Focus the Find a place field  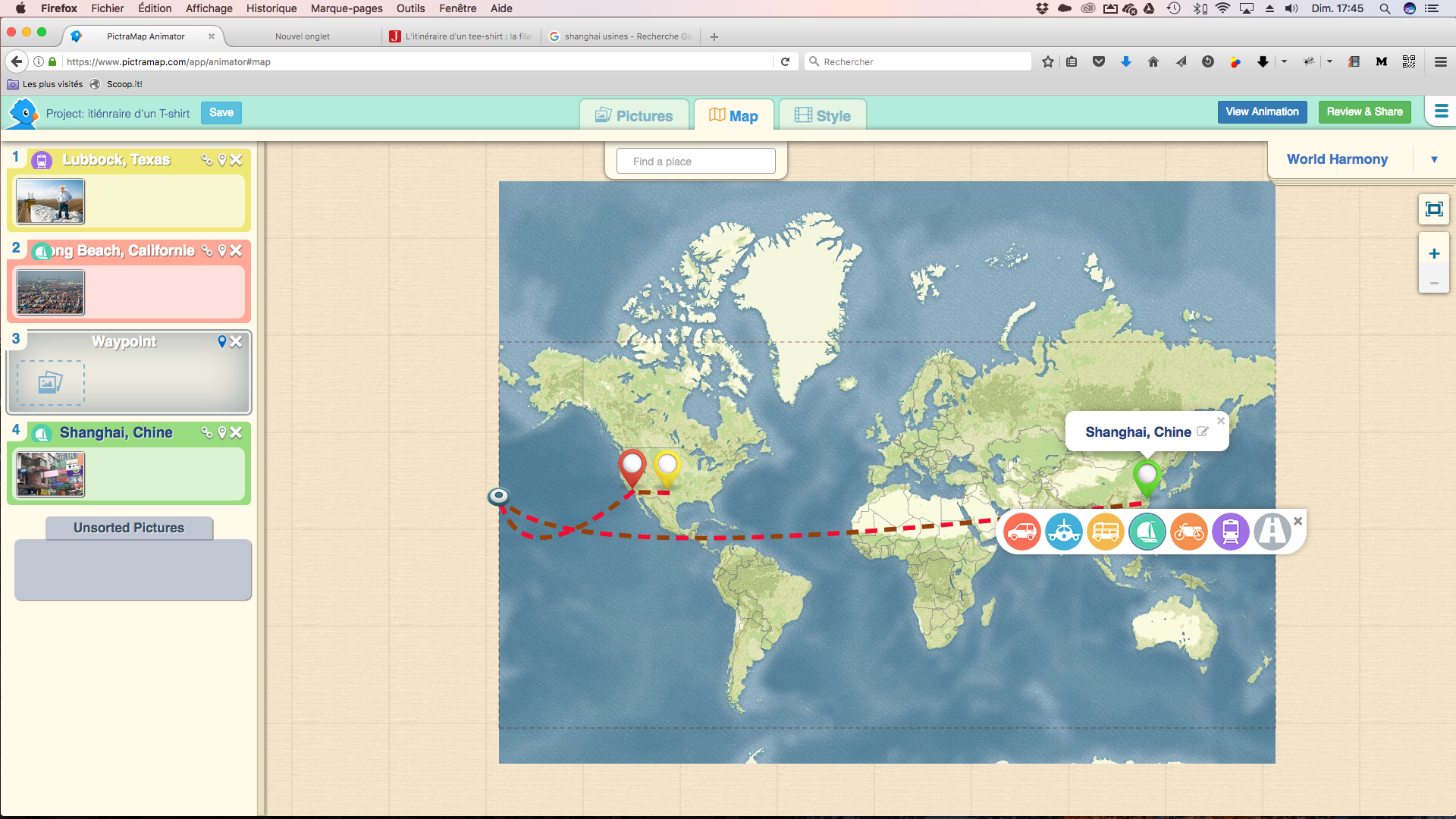click(695, 162)
